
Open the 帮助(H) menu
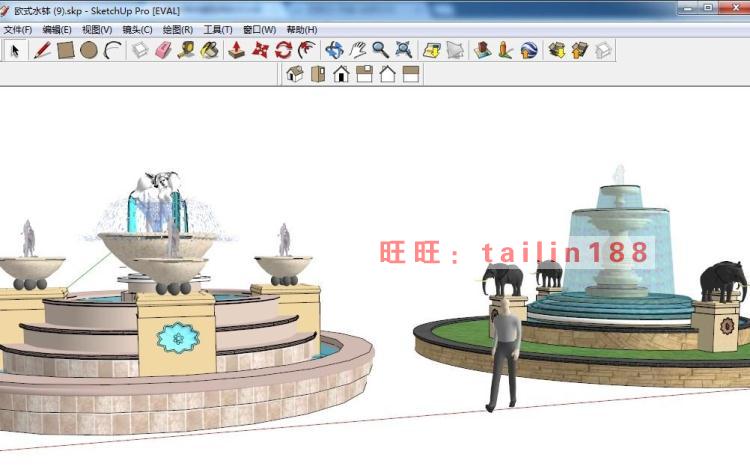[x=302, y=30]
